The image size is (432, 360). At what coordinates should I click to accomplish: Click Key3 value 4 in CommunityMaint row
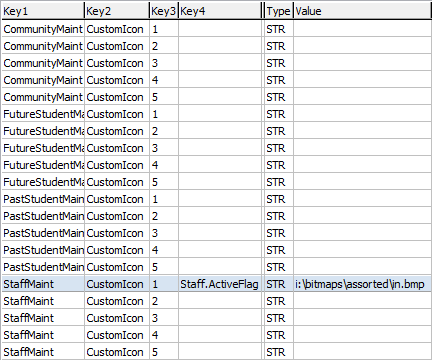pyautogui.click(x=164, y=80)
